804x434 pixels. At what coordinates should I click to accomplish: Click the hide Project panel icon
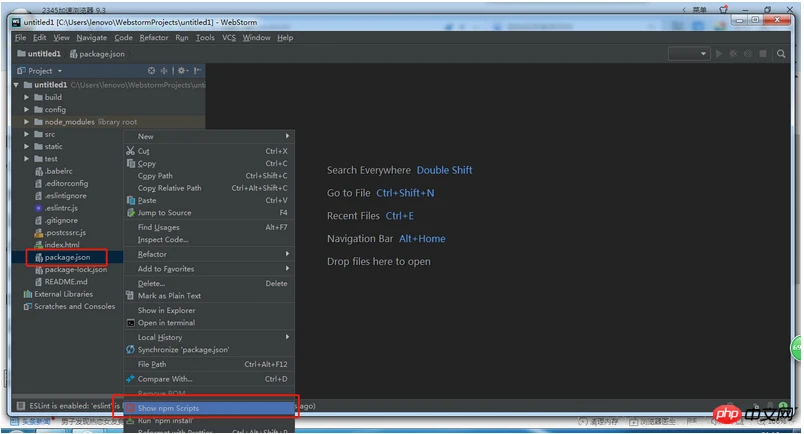point(197,71)
